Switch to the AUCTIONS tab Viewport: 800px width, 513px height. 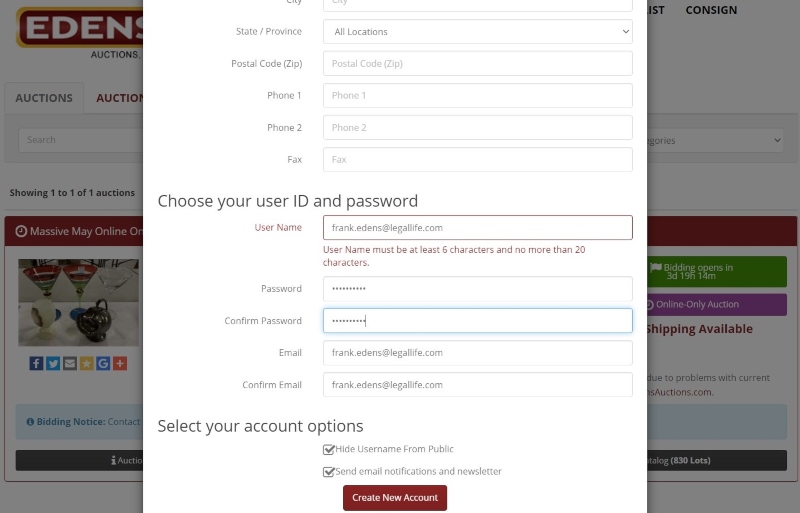[44, 98]
